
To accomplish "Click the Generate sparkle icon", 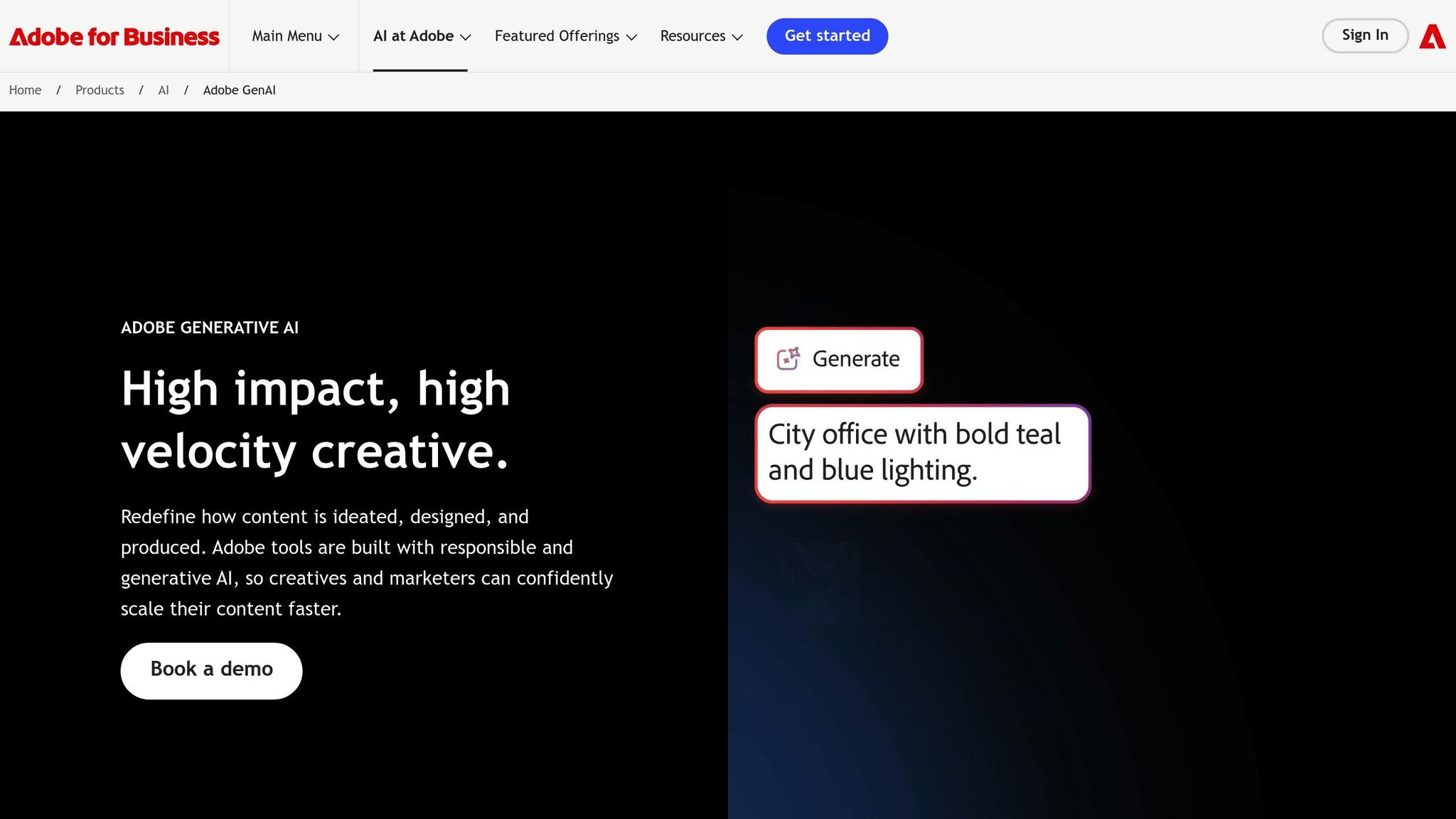I will point(788,359).
